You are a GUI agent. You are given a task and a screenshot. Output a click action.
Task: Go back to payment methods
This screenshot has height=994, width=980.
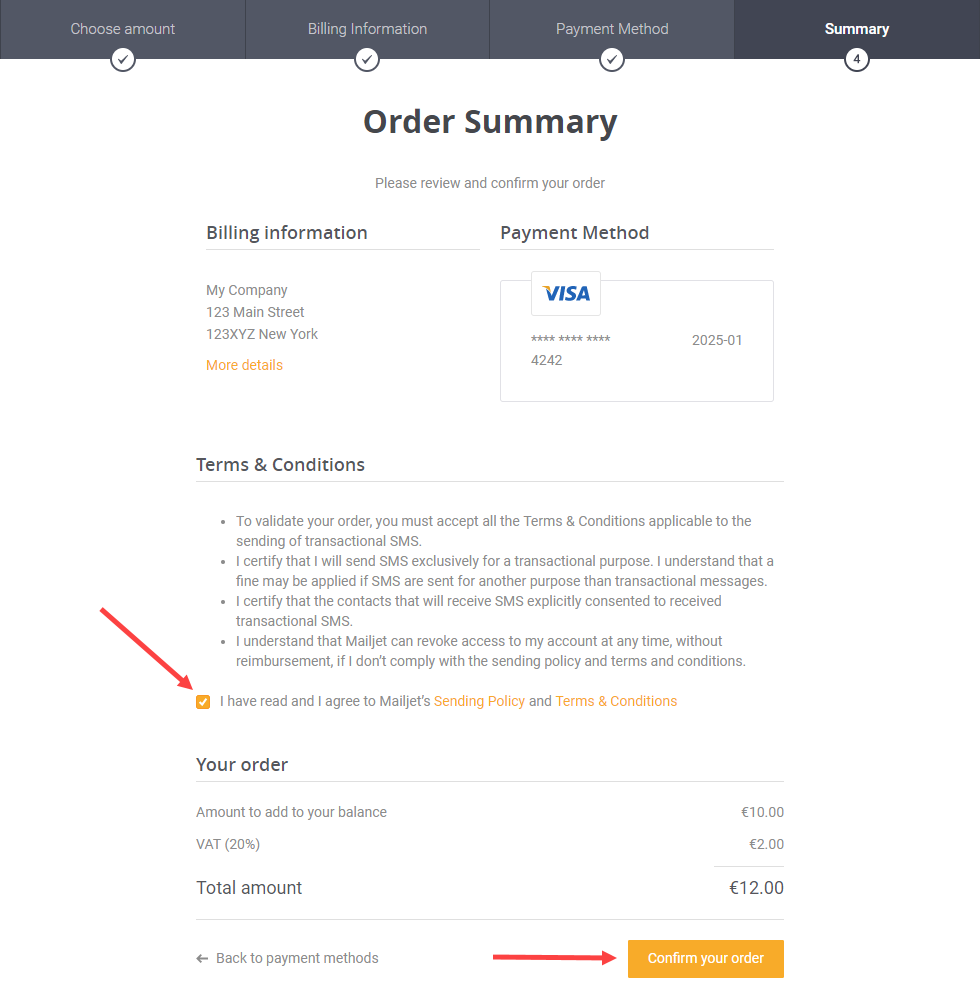297,958
